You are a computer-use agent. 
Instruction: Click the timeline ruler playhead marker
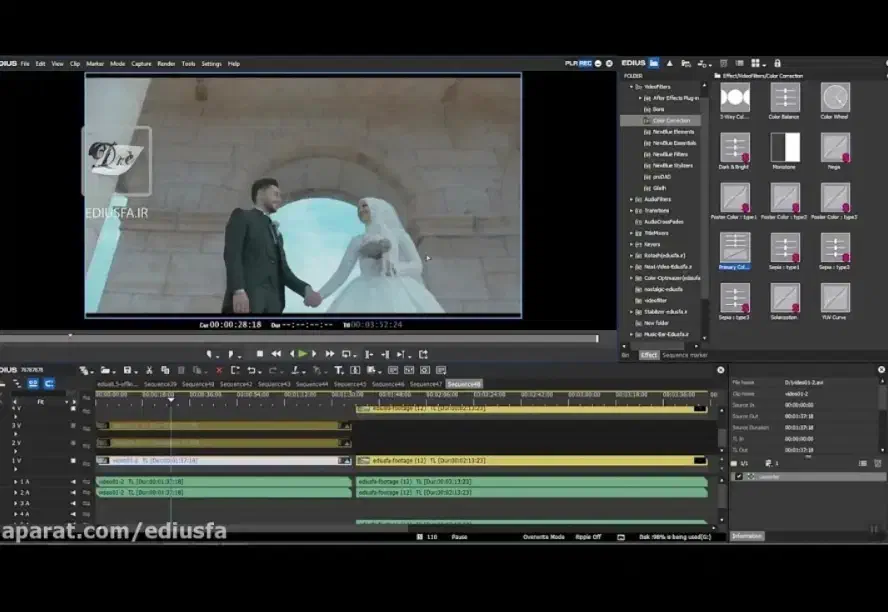[x=170, y=398]
